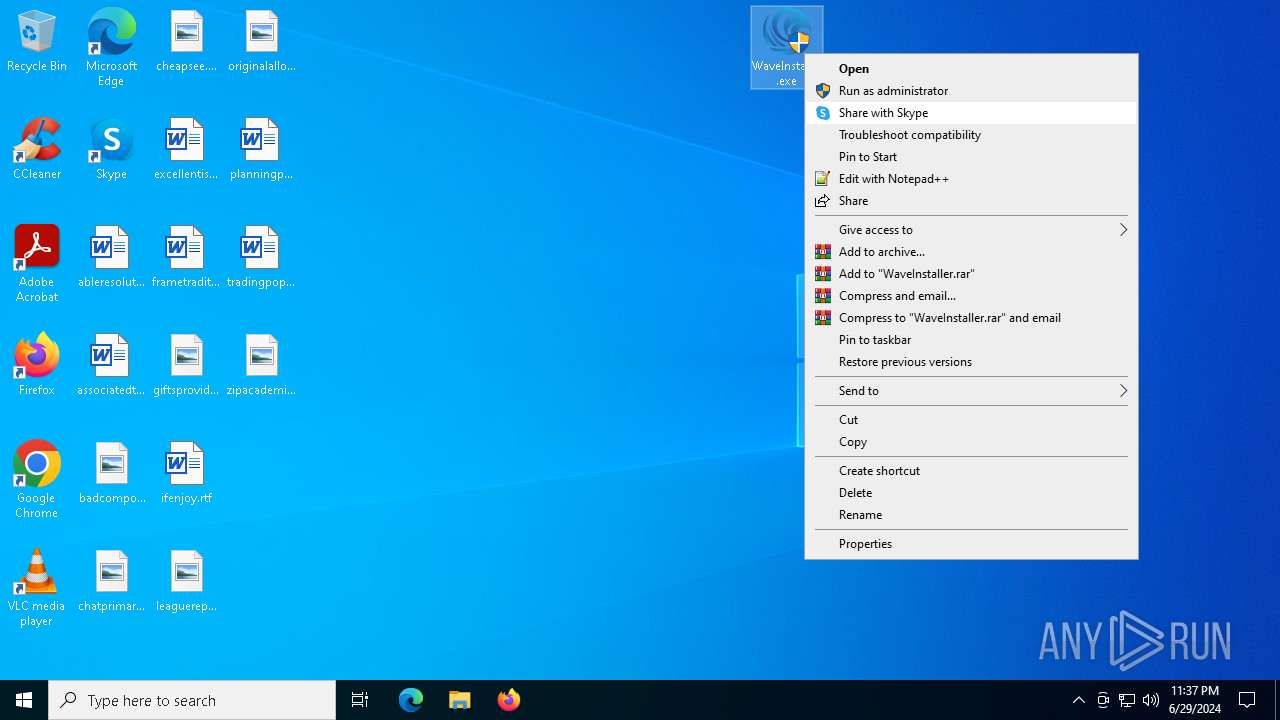Image resolution: width=1280 pixels, height=720 pixels.
Task: Choose Run as administrator
Action: click(x=971, y=91)
